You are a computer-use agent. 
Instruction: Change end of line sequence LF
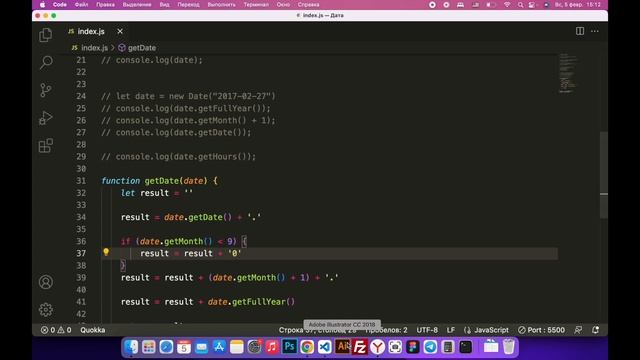[x=451, y=330]
